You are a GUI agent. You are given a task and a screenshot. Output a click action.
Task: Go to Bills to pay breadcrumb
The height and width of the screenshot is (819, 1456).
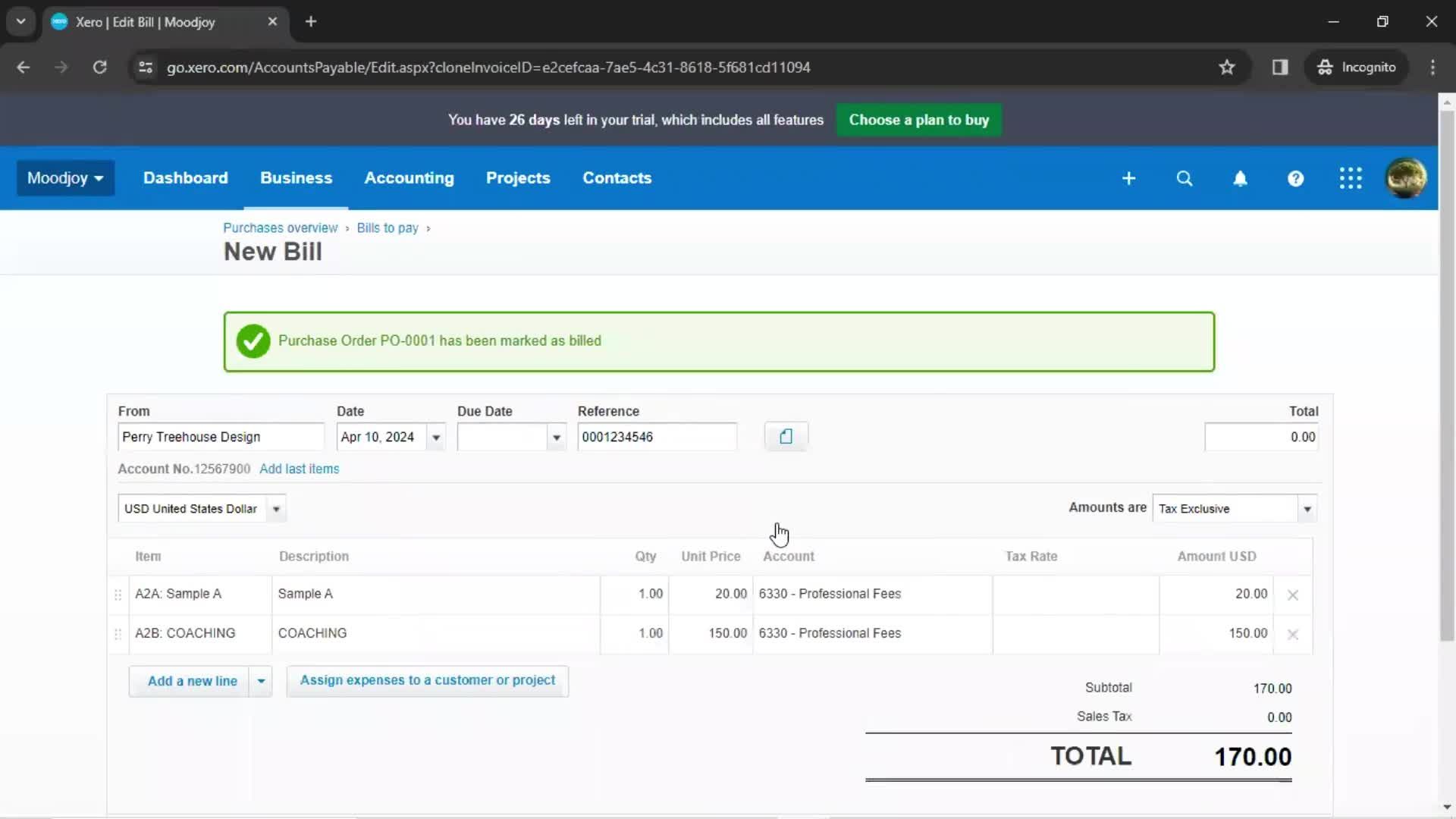[x=388, y=227]
